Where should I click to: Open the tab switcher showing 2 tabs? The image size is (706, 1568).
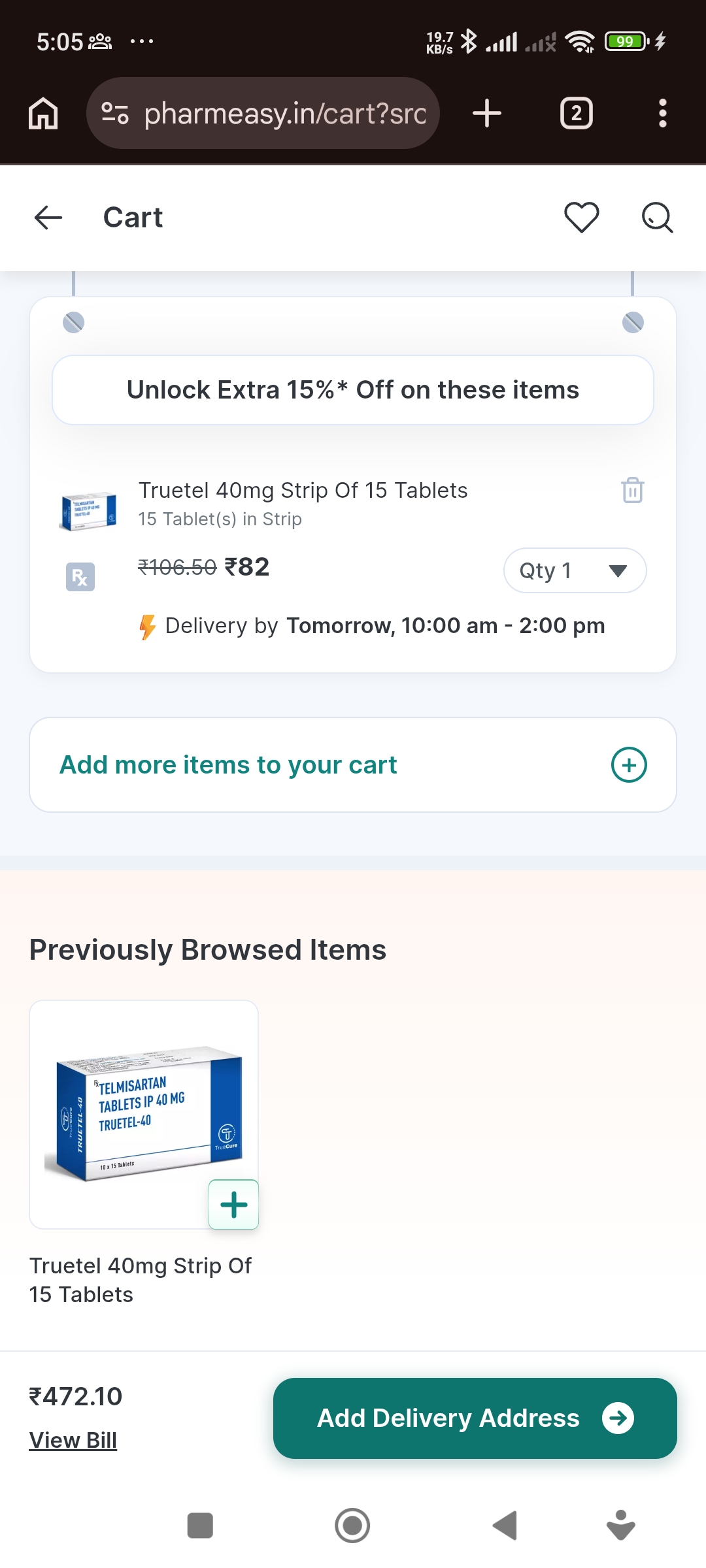pos(576,113)
